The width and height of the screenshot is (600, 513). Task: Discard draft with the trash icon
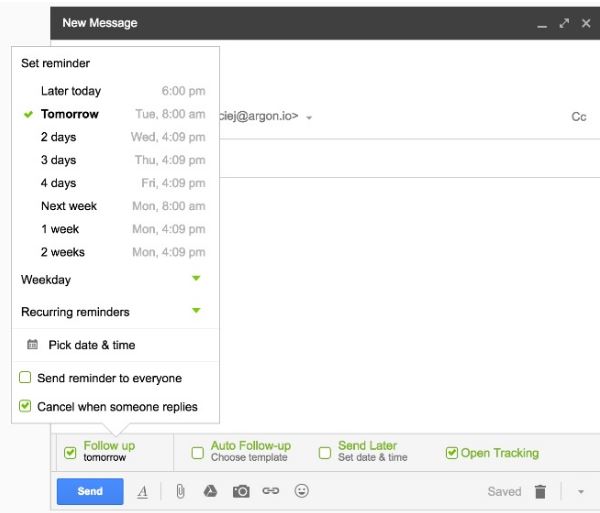point(540,491)
